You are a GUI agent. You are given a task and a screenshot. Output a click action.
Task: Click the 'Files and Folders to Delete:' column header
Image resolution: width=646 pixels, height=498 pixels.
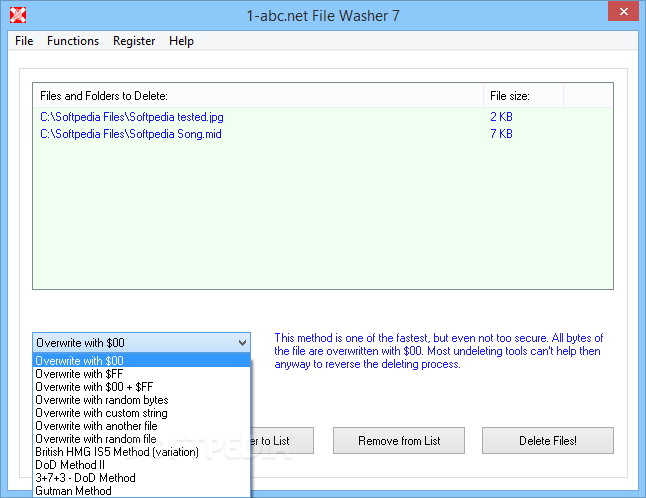[x=258, y=96]
